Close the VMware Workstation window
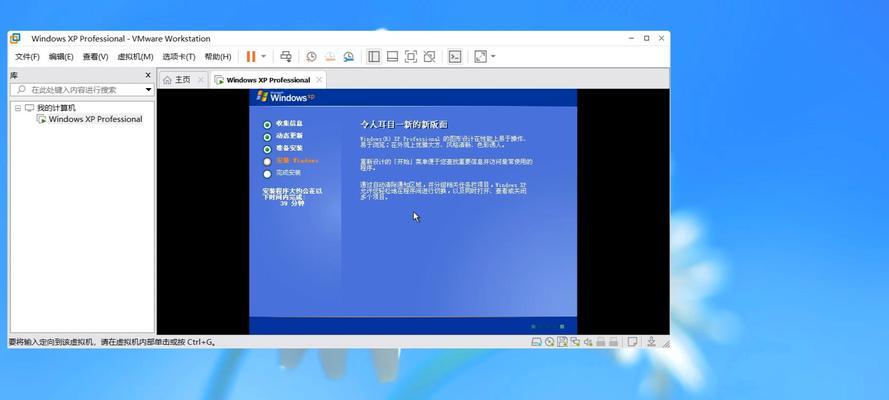The image size is (889, 400). [661, 39]
